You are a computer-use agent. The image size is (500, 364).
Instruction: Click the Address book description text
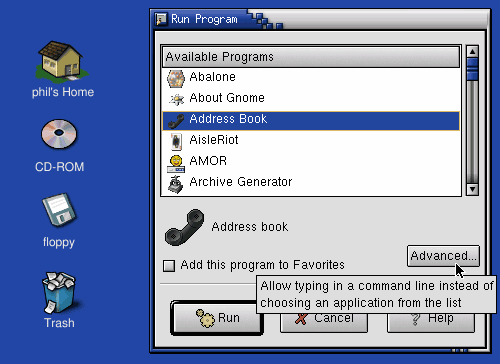[250, 227]
